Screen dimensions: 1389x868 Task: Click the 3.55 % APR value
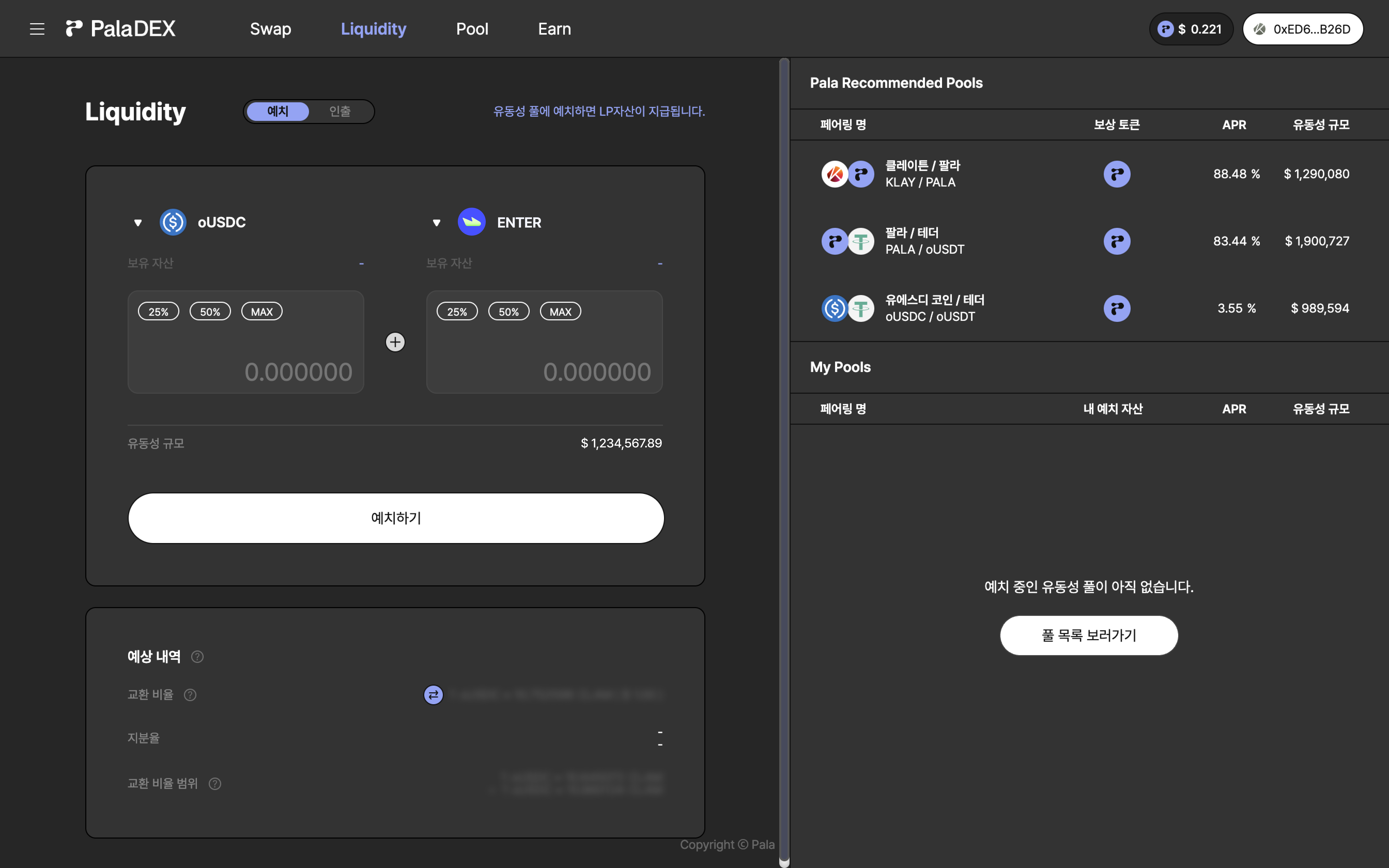tap(1236, 308)
